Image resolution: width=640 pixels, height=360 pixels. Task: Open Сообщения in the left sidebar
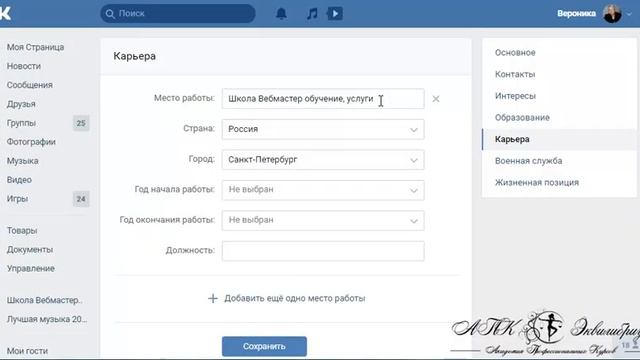point(29,85)
